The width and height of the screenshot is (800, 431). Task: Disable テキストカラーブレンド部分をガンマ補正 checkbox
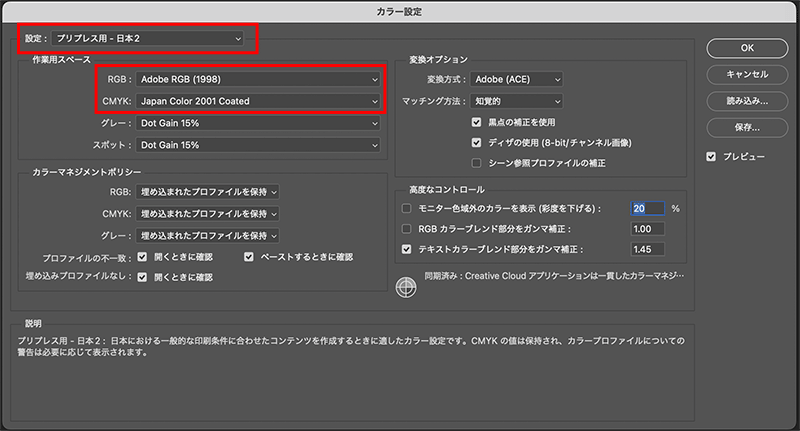point(407,249)
